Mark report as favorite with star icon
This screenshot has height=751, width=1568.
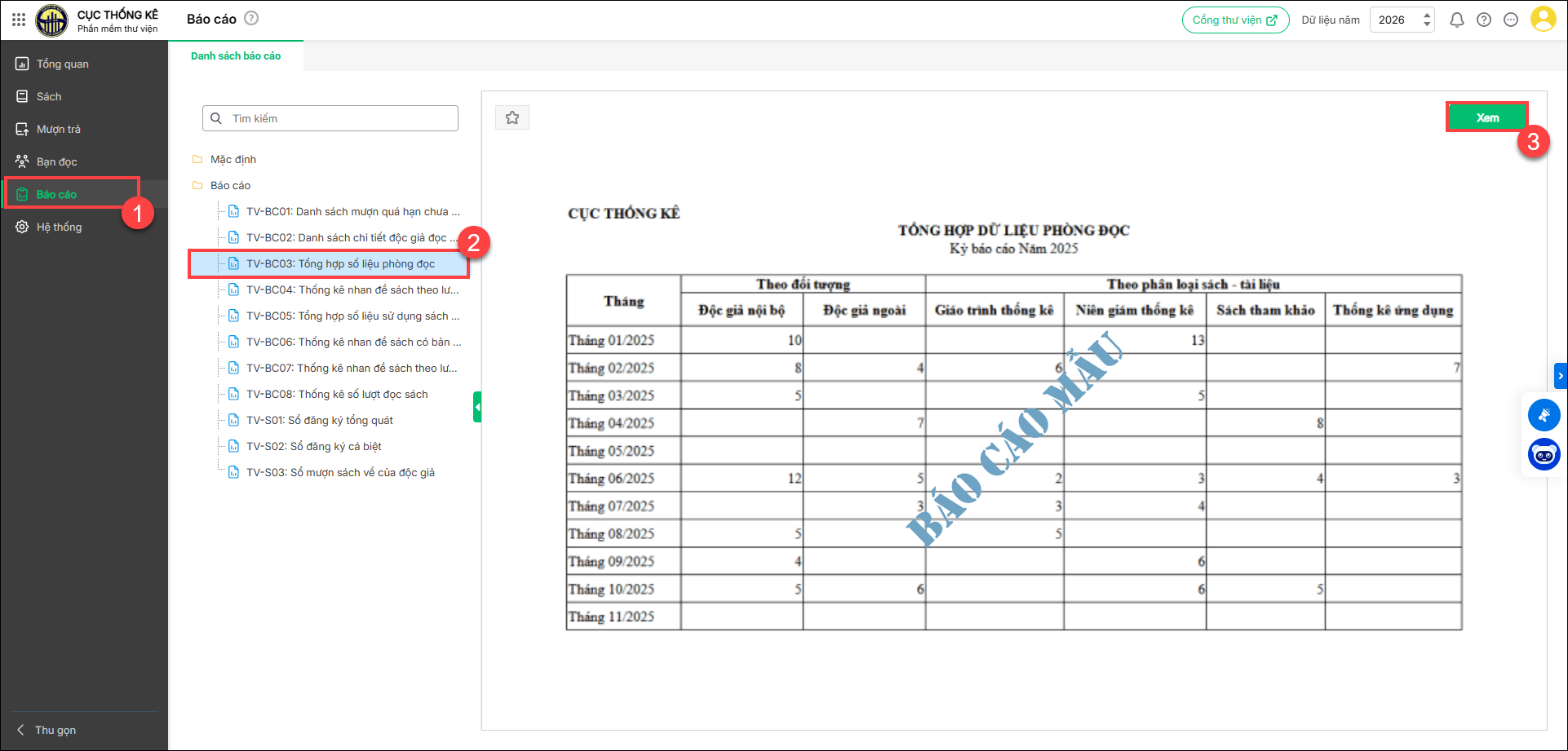tap(512, 117)
